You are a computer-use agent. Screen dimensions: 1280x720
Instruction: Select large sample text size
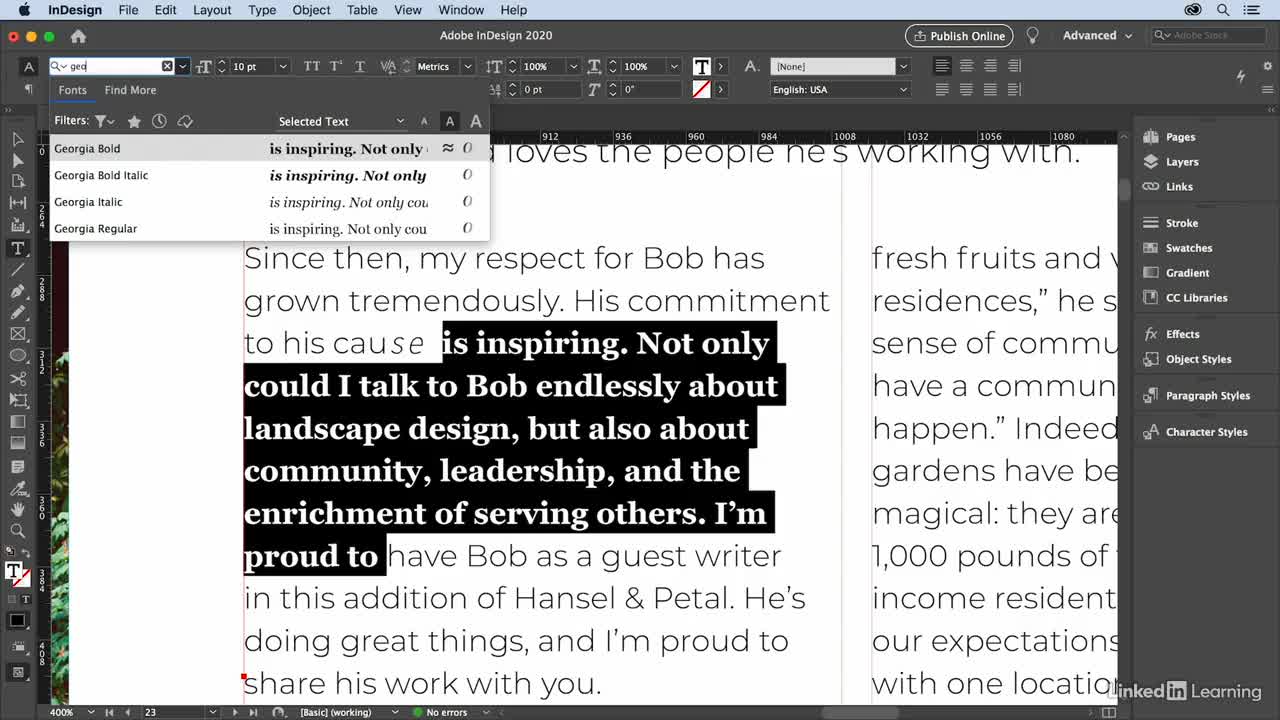(x=476, y=121)
